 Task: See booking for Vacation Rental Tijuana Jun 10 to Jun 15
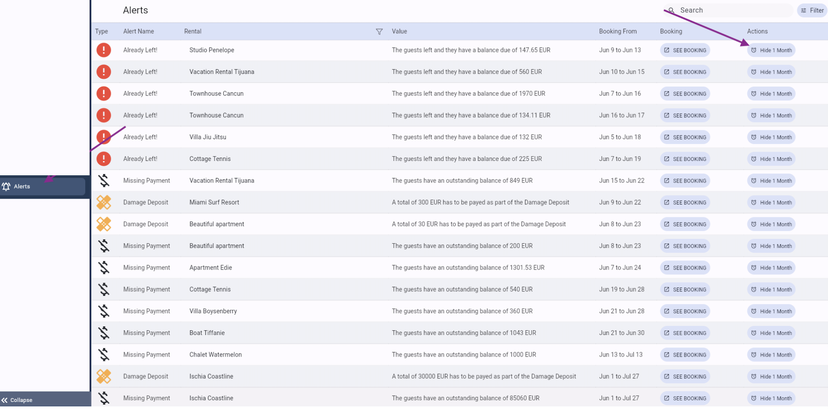pos(685,72)
